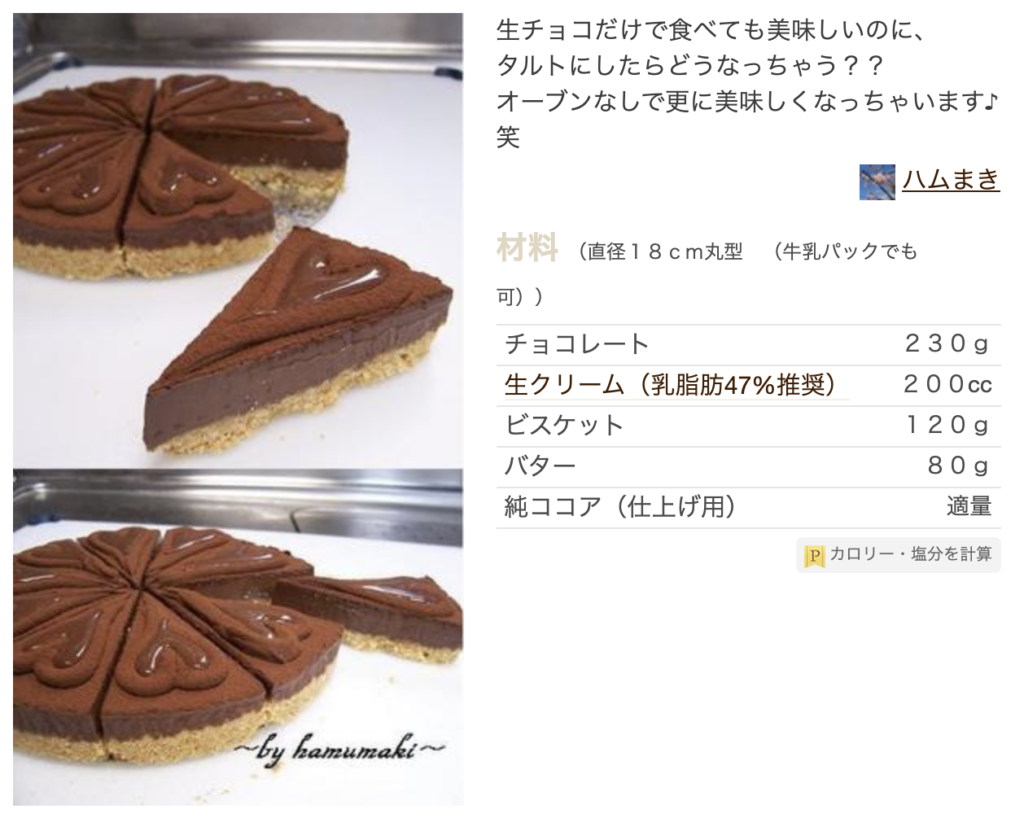Click カロリー・塩分を計算 button
This screenshot has height=822, width=1024.
pos(898,555)
